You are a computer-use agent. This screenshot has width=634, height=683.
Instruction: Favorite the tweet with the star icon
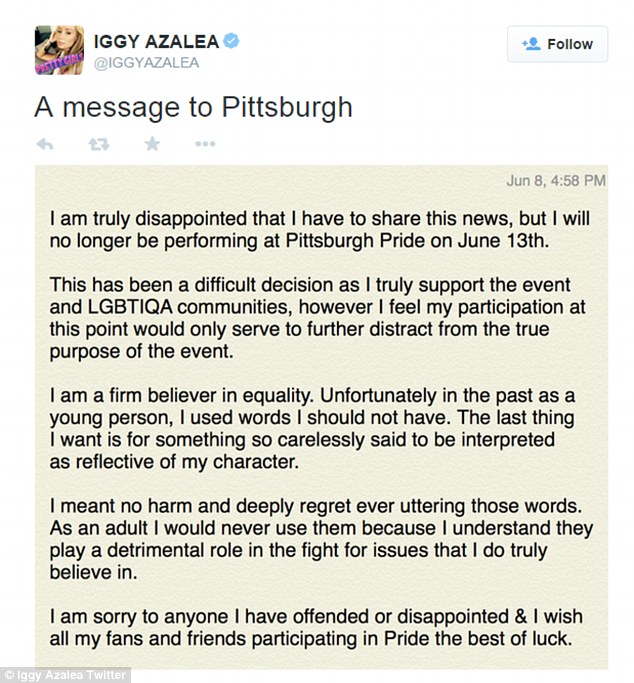pyautogui.click(x=151, y=145)
